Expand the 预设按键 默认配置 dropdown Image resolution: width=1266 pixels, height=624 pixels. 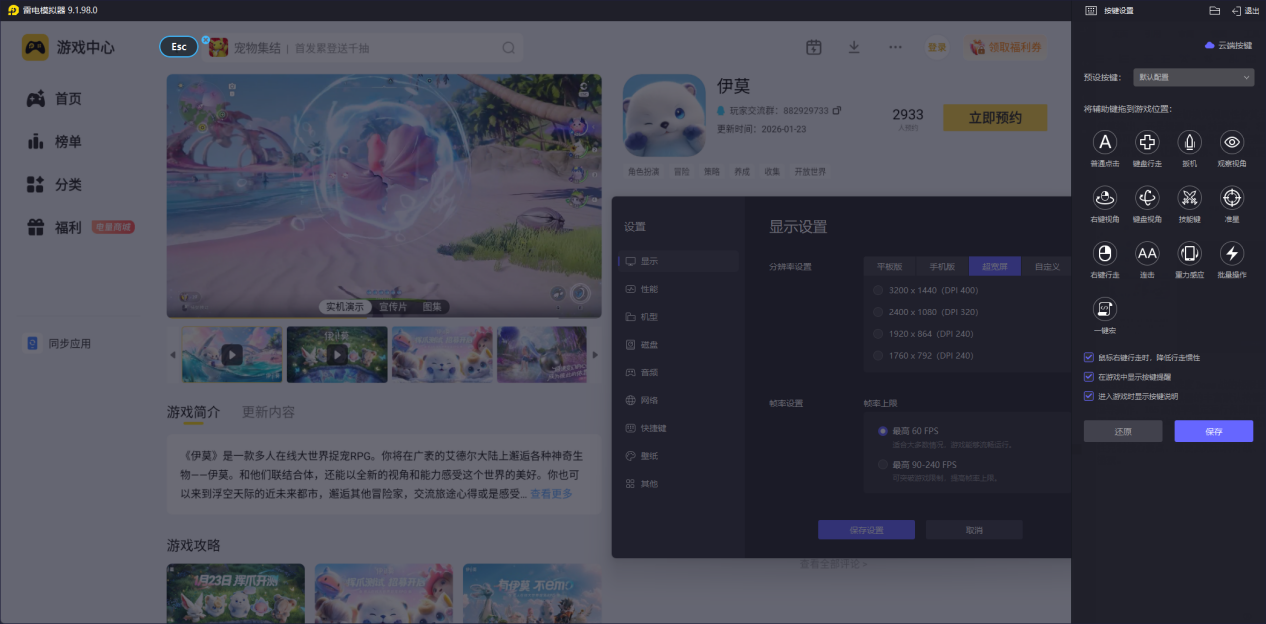(x=1193, y=77)
